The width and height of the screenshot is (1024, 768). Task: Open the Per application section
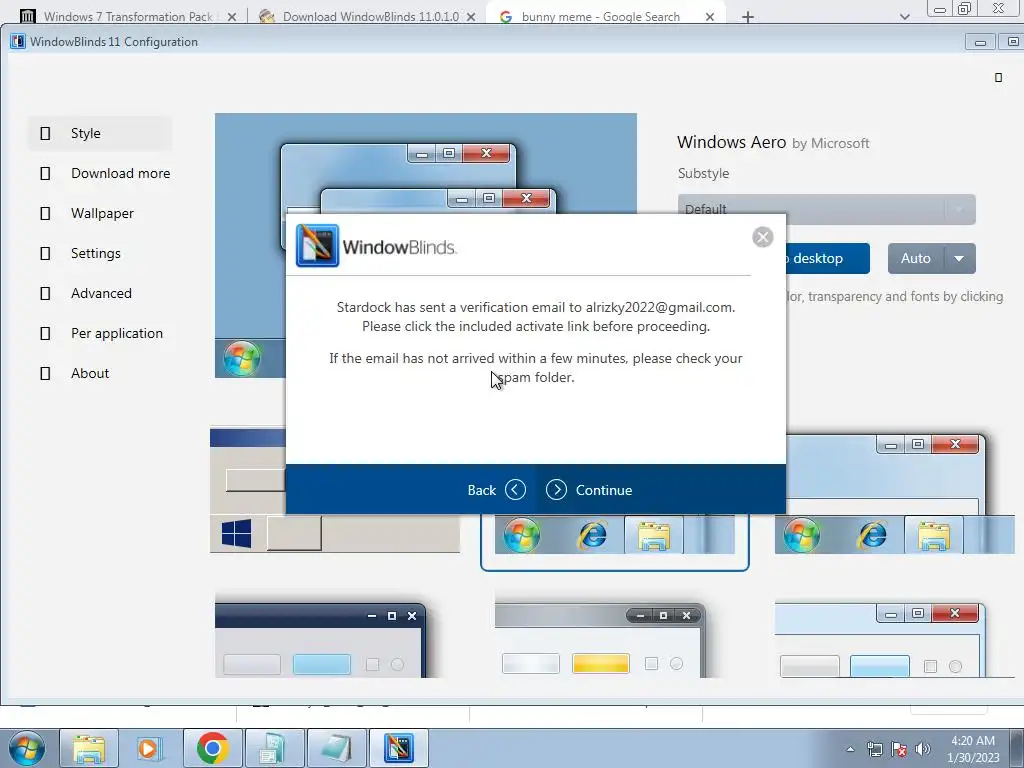[100, 333]
